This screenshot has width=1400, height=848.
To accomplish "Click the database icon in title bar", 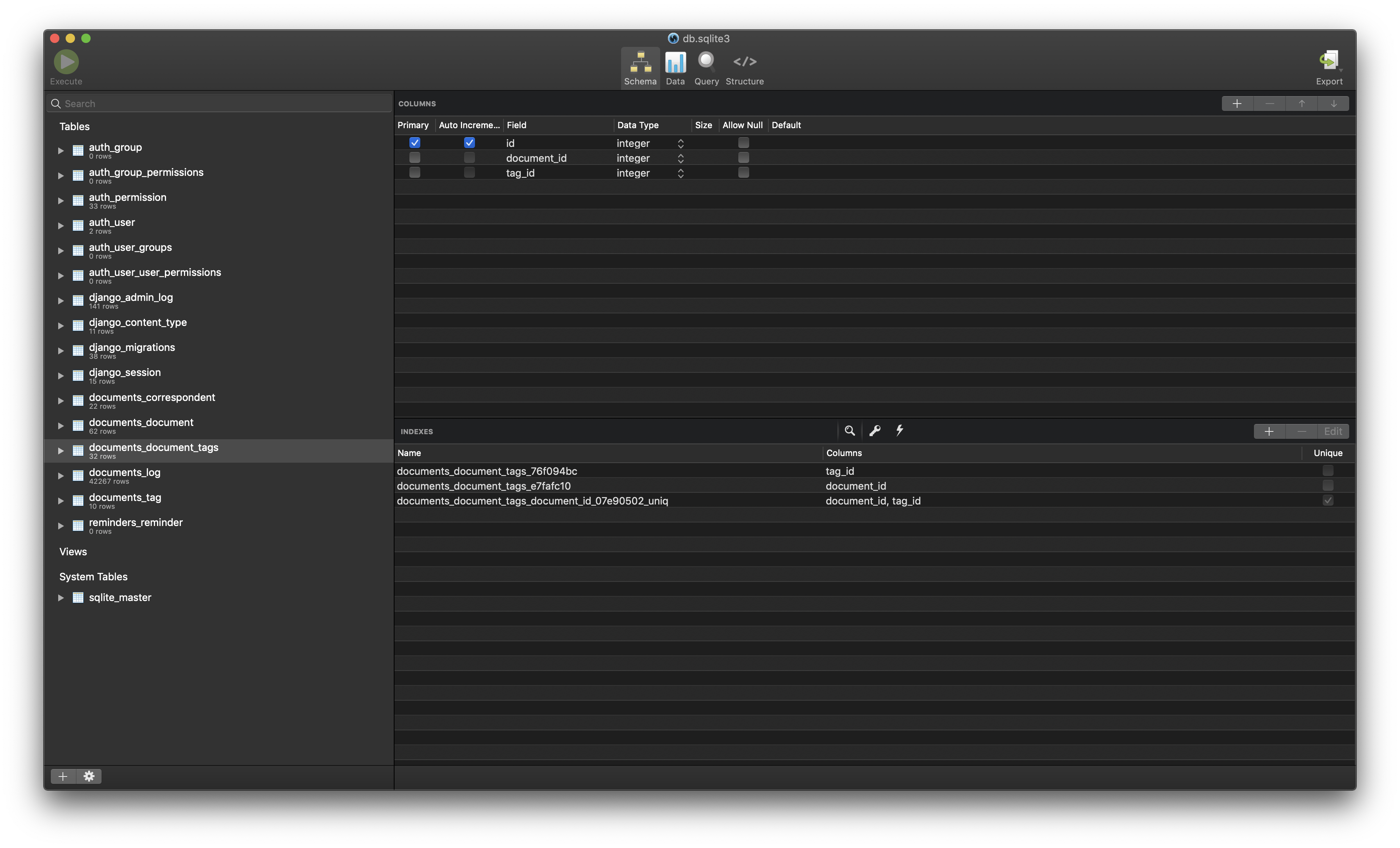I will 673,39.
